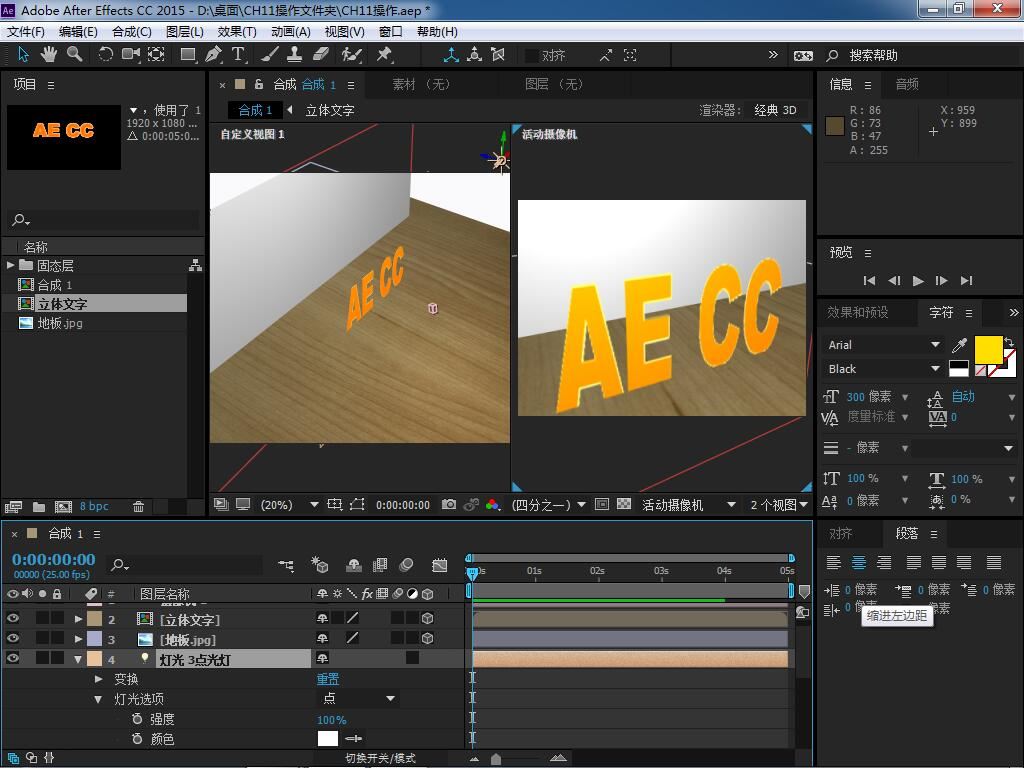
Task: Collapse the 灯光选项 group
Action: (x=99, y=699)
